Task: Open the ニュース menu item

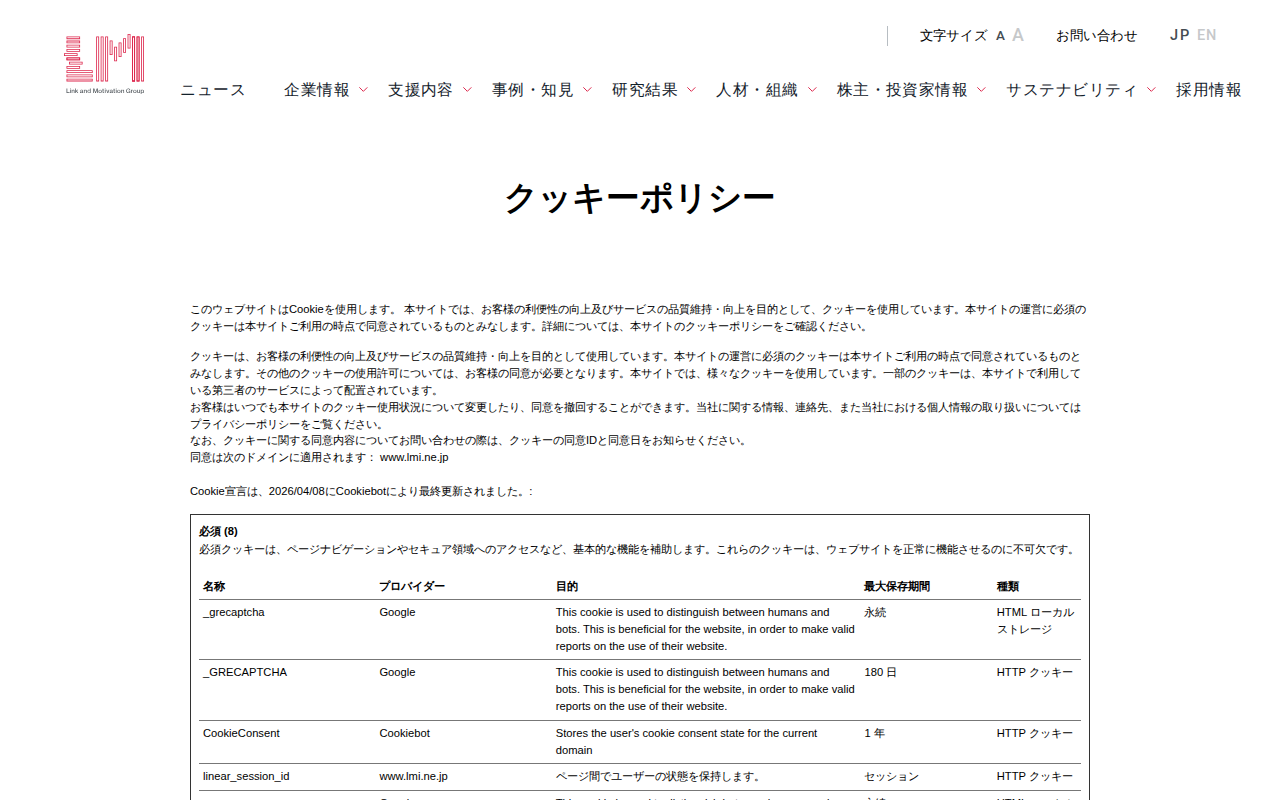Action: pyautogui.click(x=213, y=90)
